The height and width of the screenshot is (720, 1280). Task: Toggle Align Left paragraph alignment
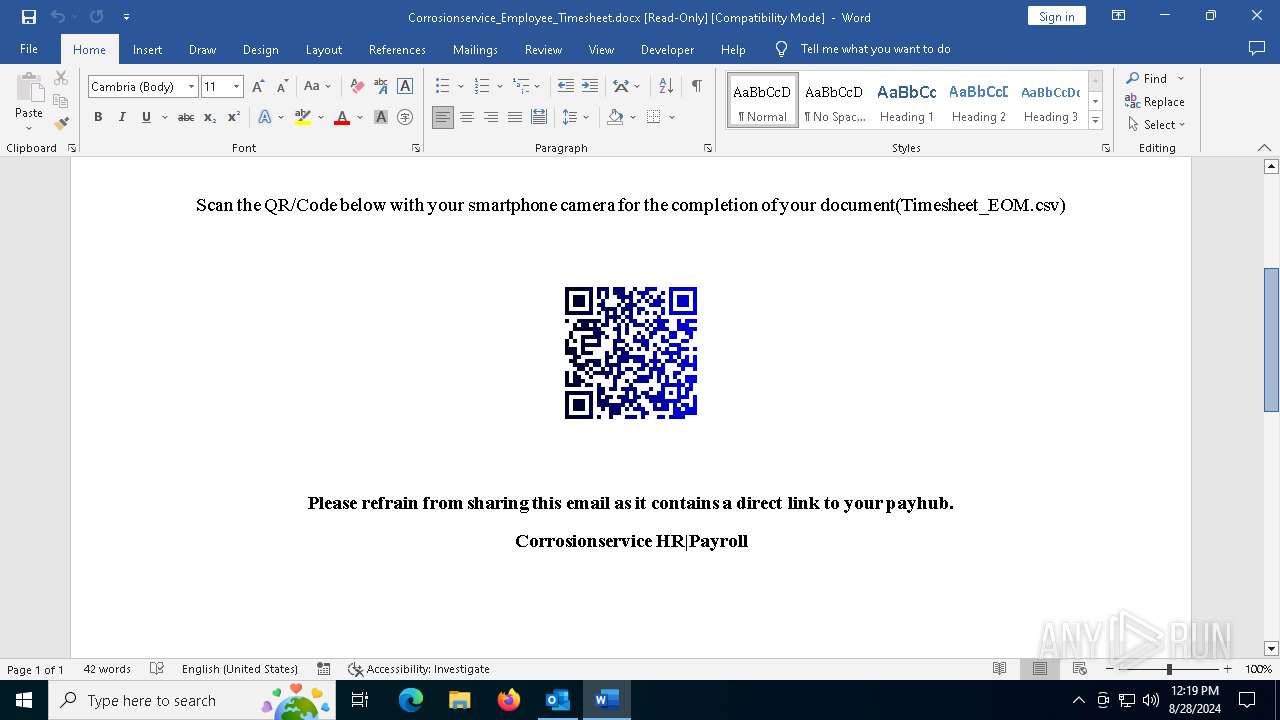tap(443, 117)
